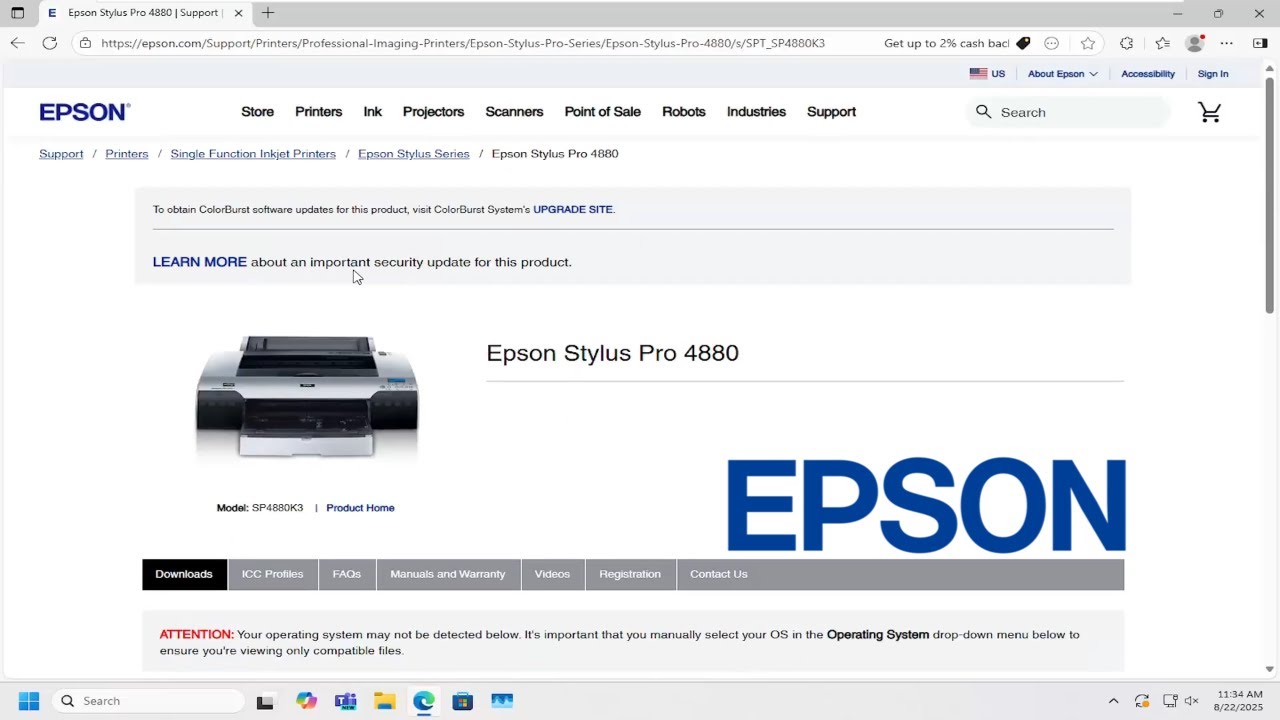Toggle the Edge sidebar icon
Viewport: 1280px width, 720px height.
(1260, 43)
